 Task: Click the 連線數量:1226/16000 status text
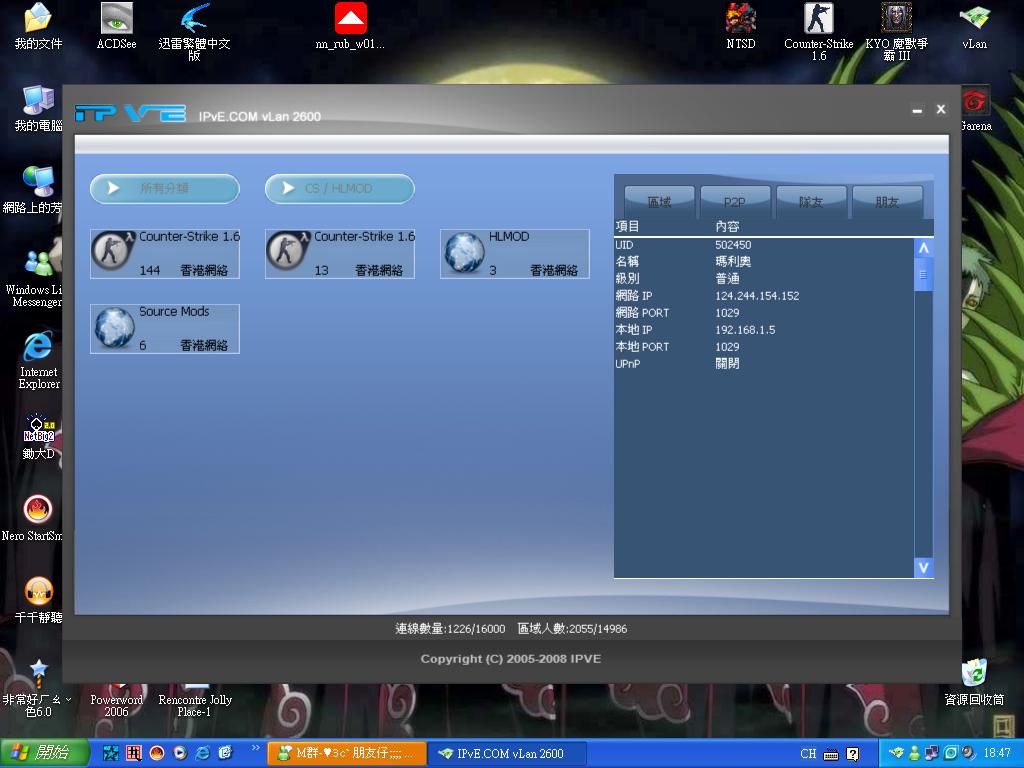[x=450, y=629]
